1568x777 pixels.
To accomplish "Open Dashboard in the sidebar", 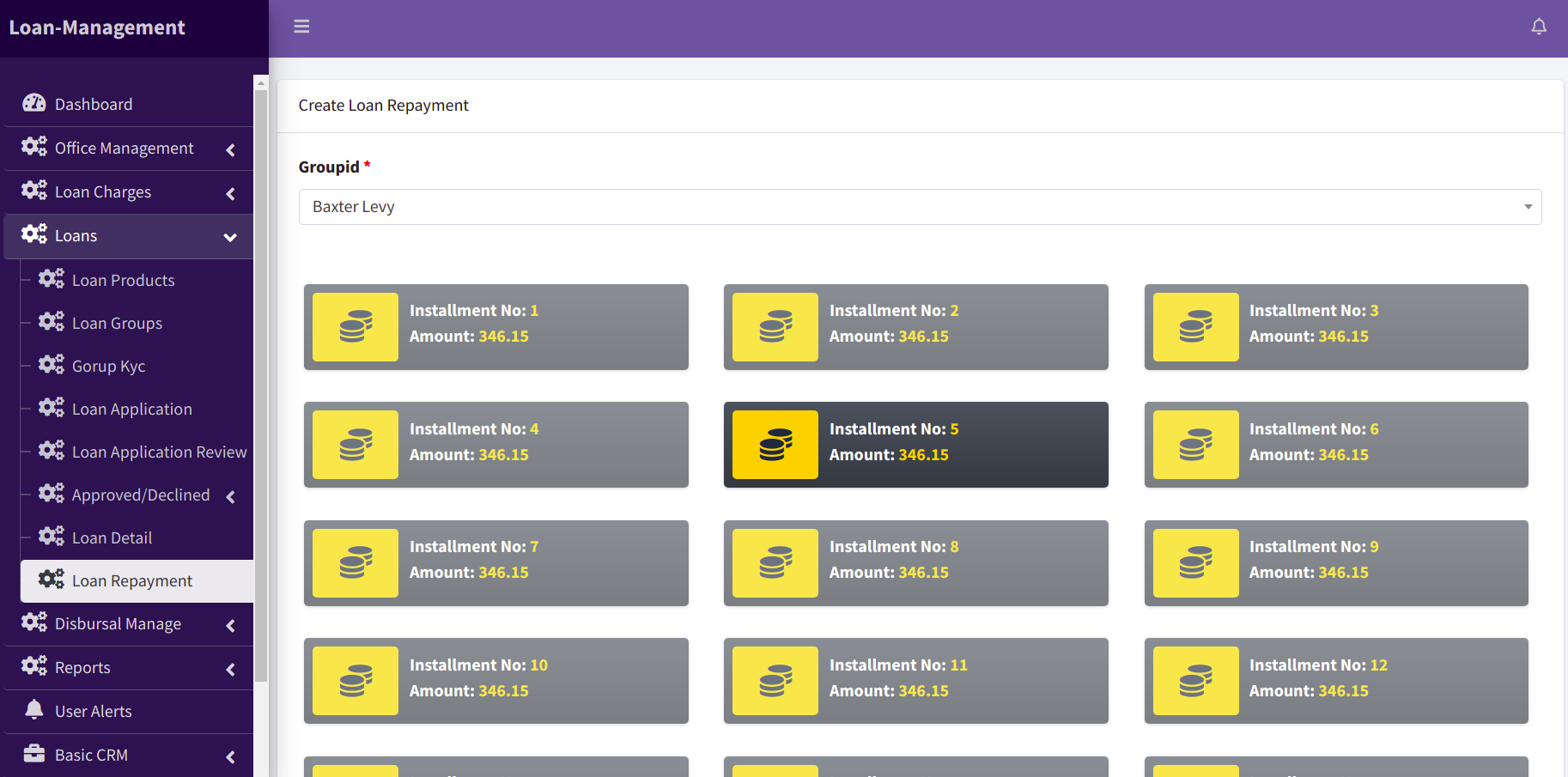I will click(129, 105).
